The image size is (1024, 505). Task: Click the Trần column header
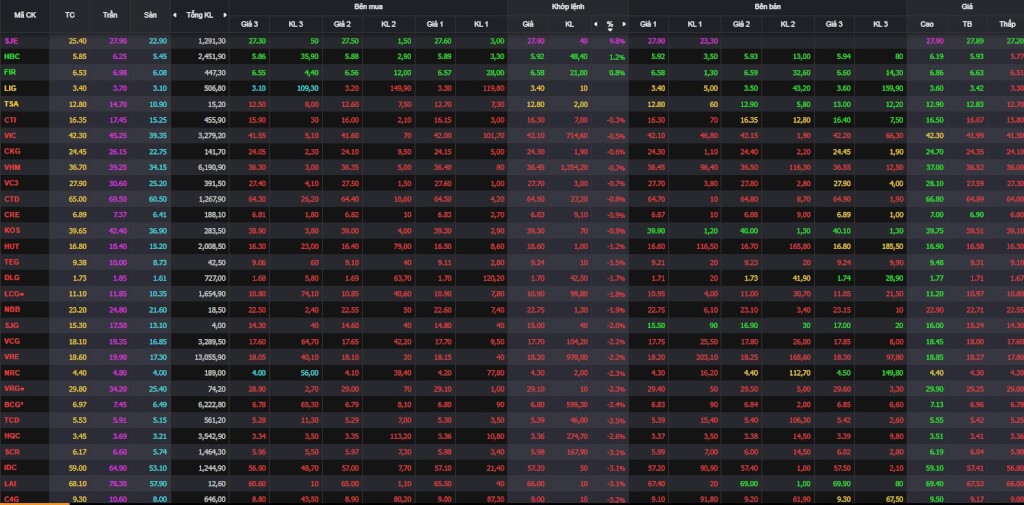pyautogui.click(x=110, y=14)
